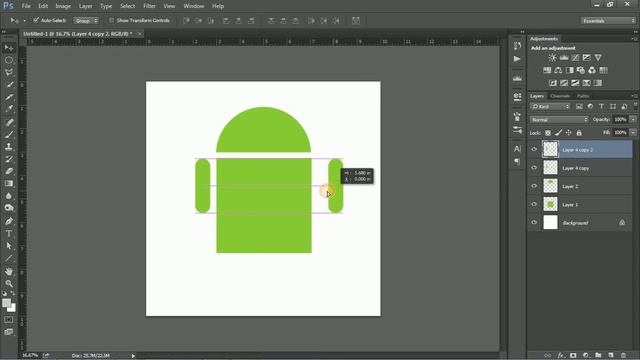Open the Image menu
This screenshot has width=640, height=360.
point(63,6)
